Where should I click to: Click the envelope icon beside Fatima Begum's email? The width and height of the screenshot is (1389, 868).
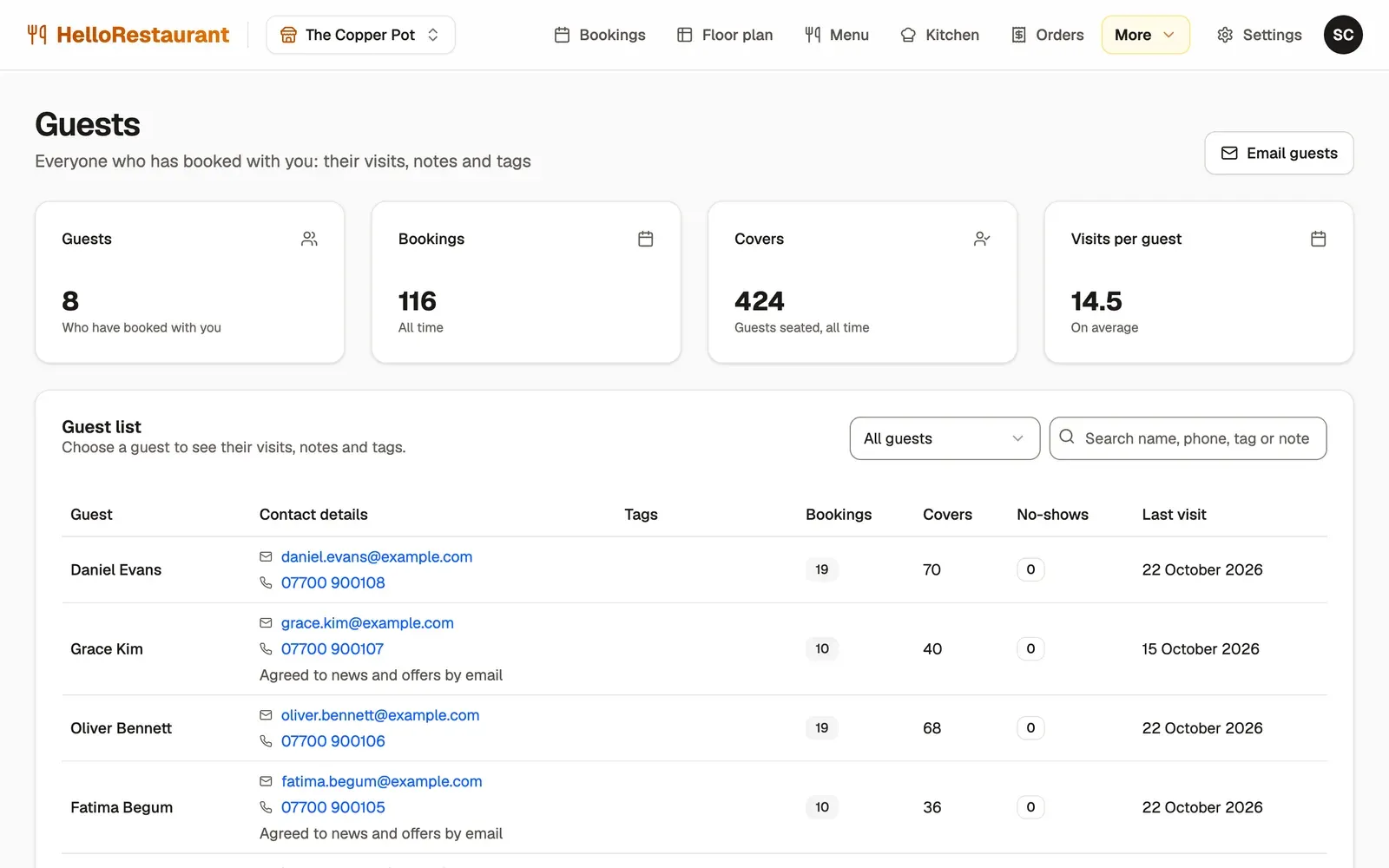(x=266, y=781)
